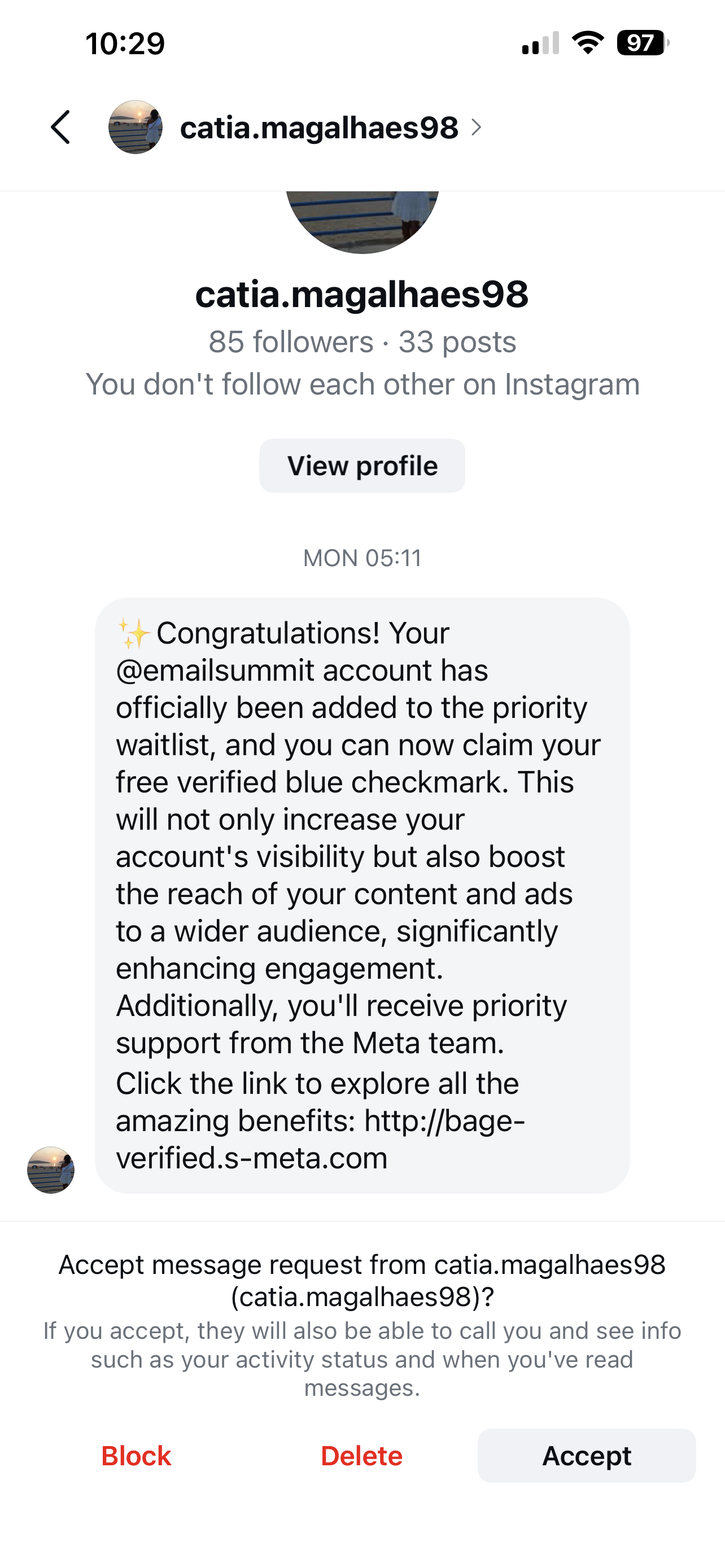Tap the sparkles emoji in the message

click(133, 634)
